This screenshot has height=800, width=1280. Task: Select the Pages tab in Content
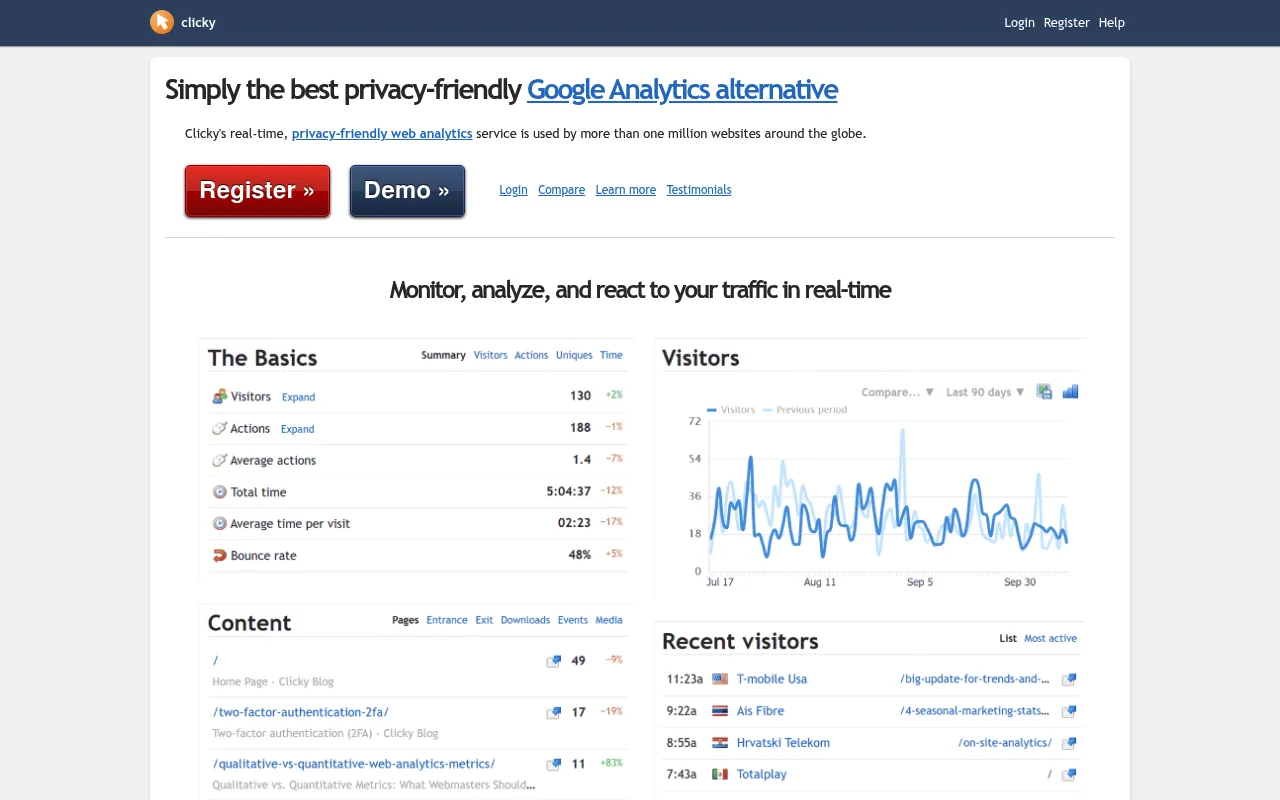tap(405, 620)
